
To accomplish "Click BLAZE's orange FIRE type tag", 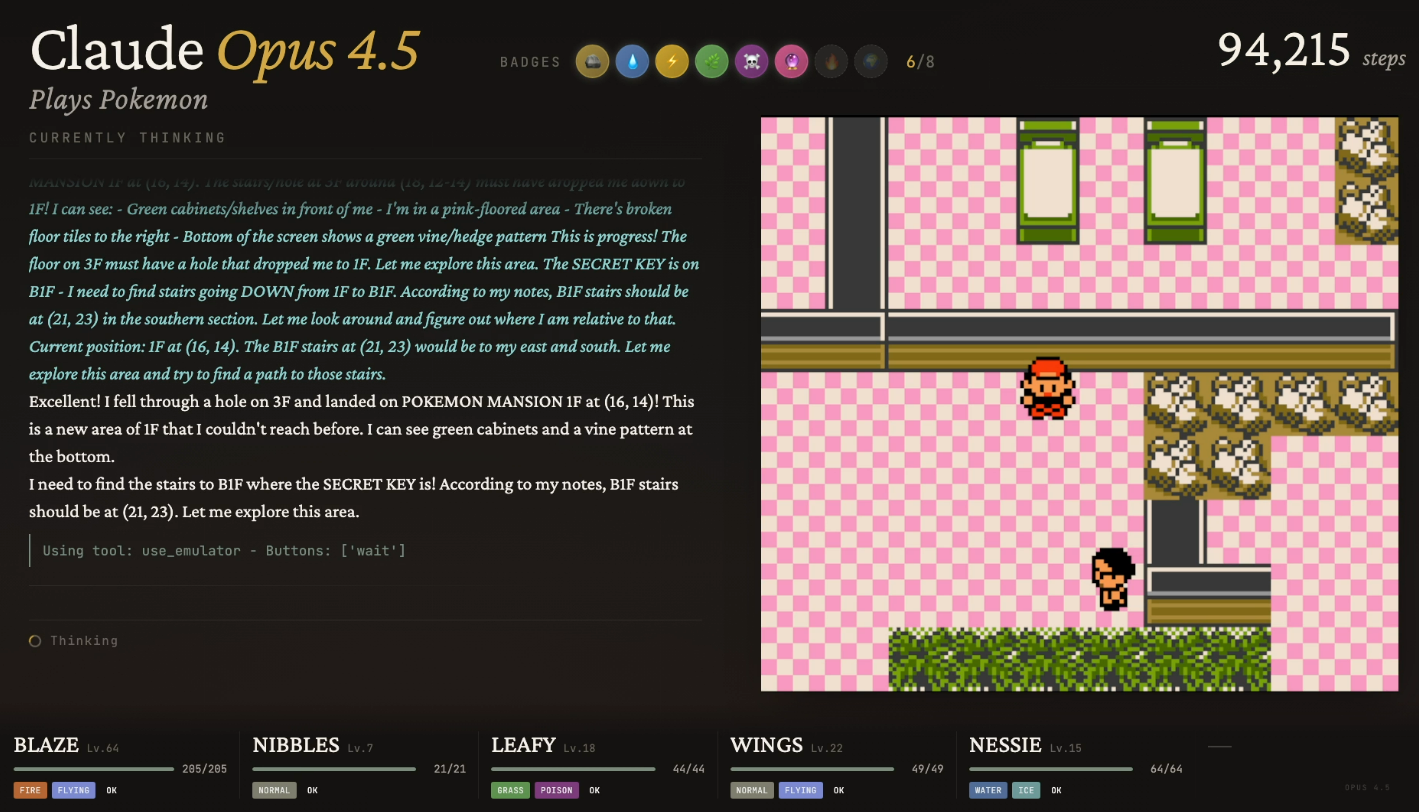I will point(30,790).
